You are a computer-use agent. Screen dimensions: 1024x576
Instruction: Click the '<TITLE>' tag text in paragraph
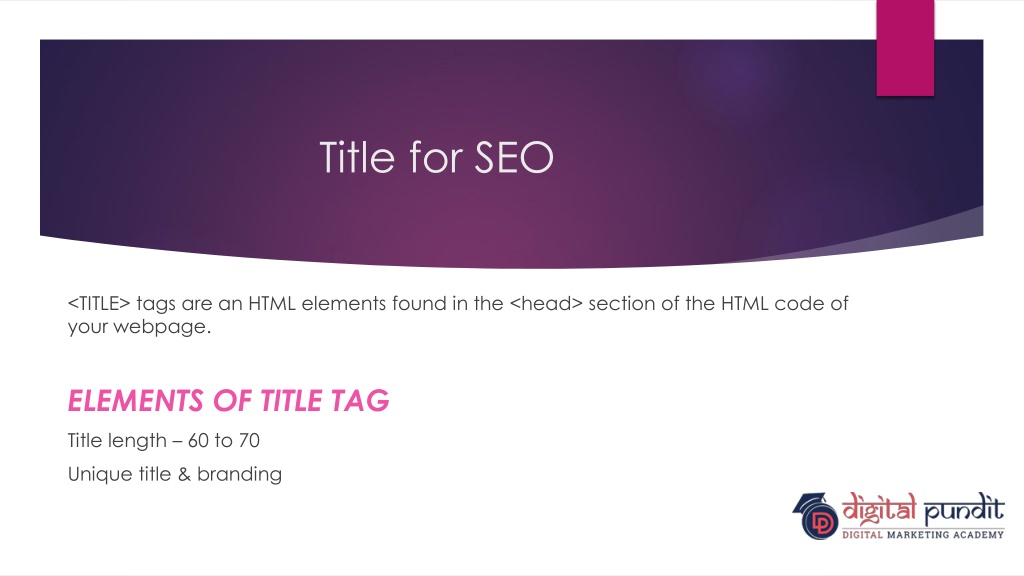click(x=99, y=304)
